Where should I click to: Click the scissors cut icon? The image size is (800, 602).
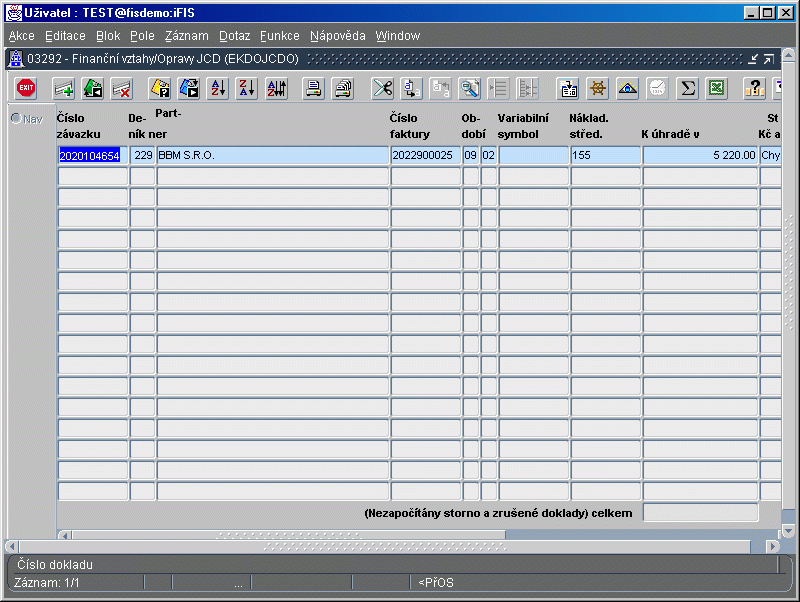pos(382,88)
